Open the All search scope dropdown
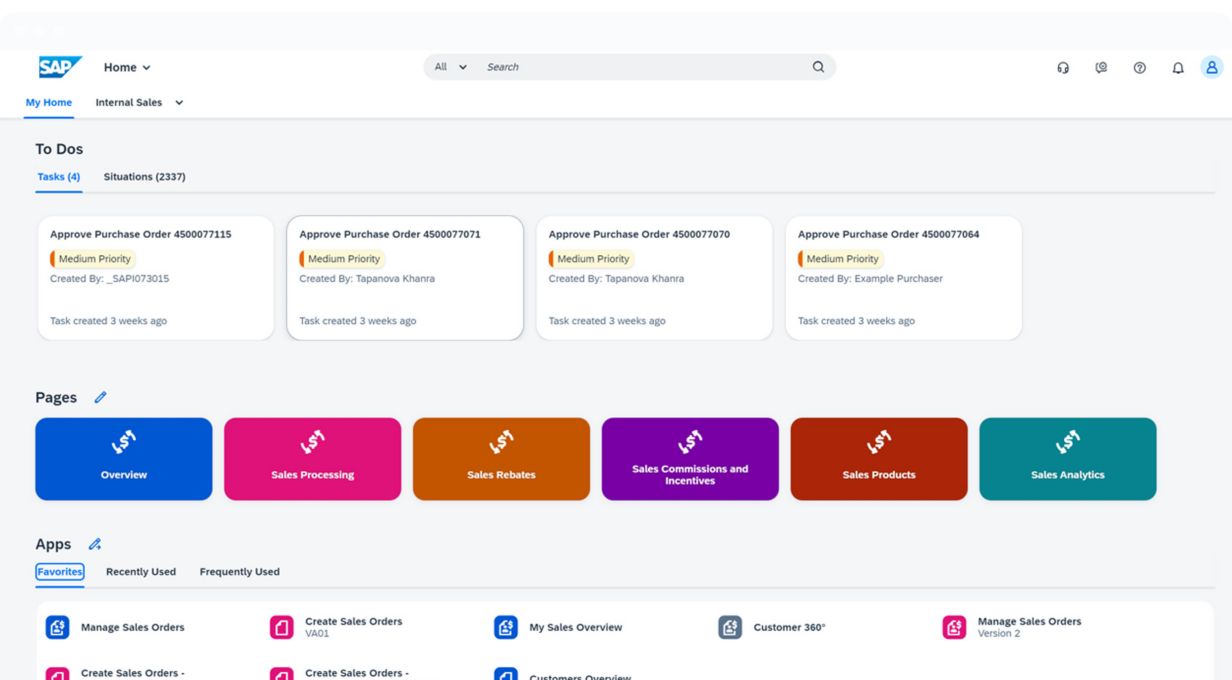 click(451, 67)
